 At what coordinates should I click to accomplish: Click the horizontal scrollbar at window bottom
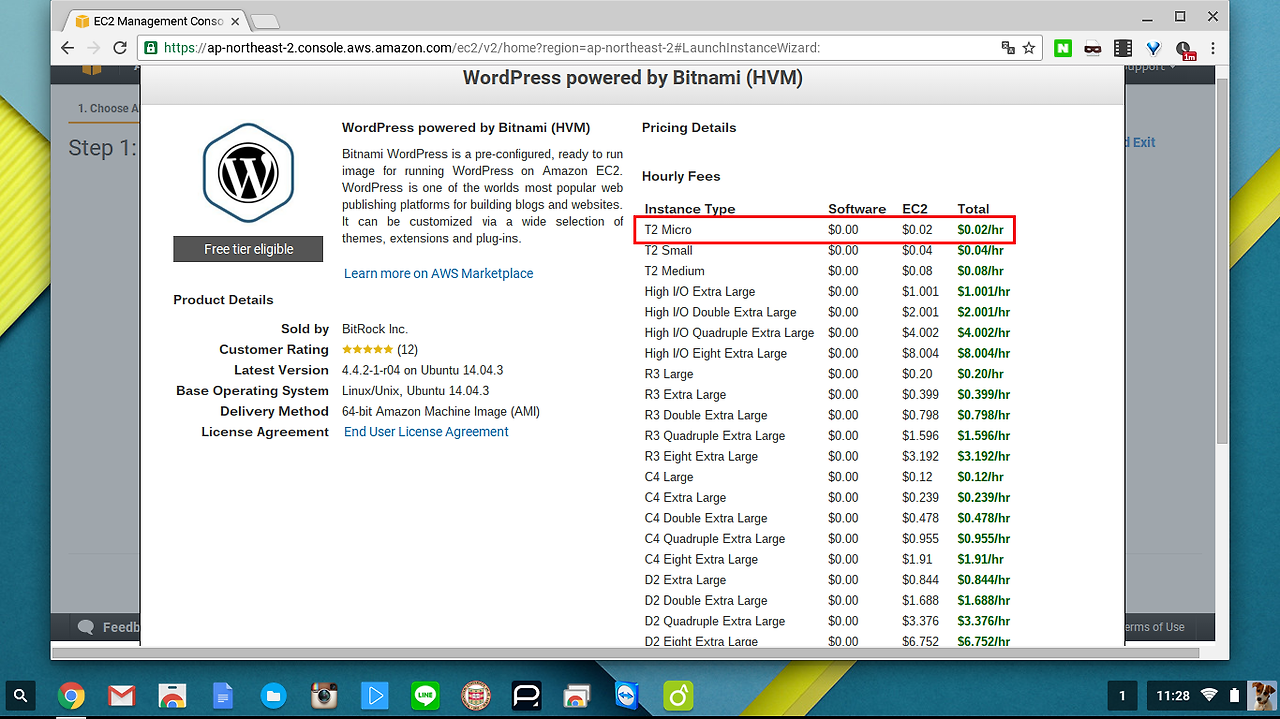[625, 653]
